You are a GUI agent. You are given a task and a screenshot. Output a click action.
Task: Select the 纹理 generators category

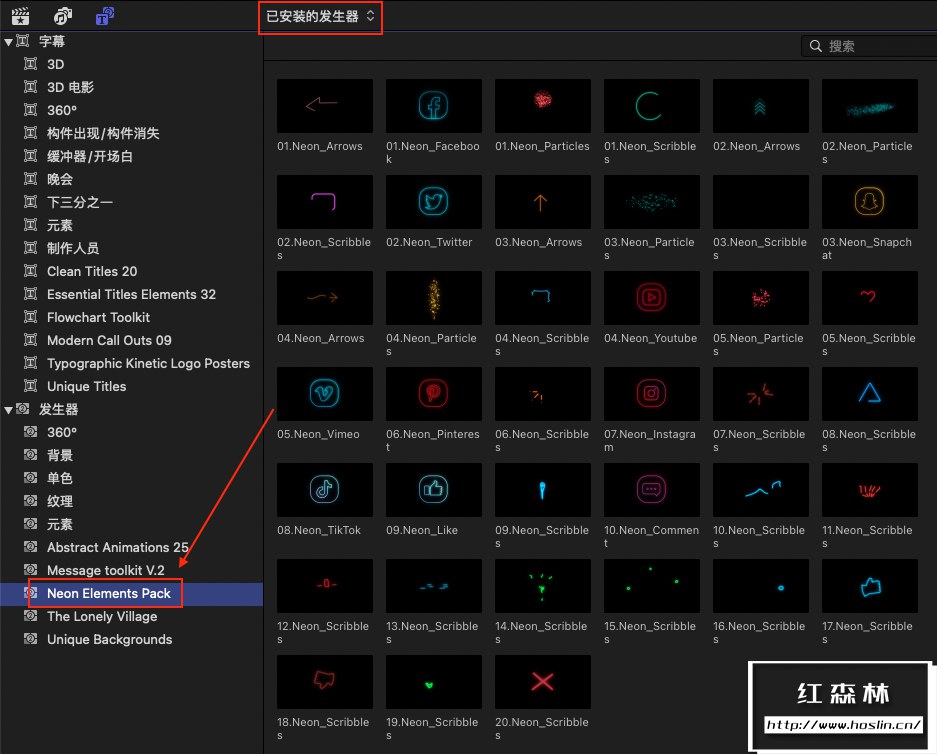pyautogui.click(x=131, y=501)
